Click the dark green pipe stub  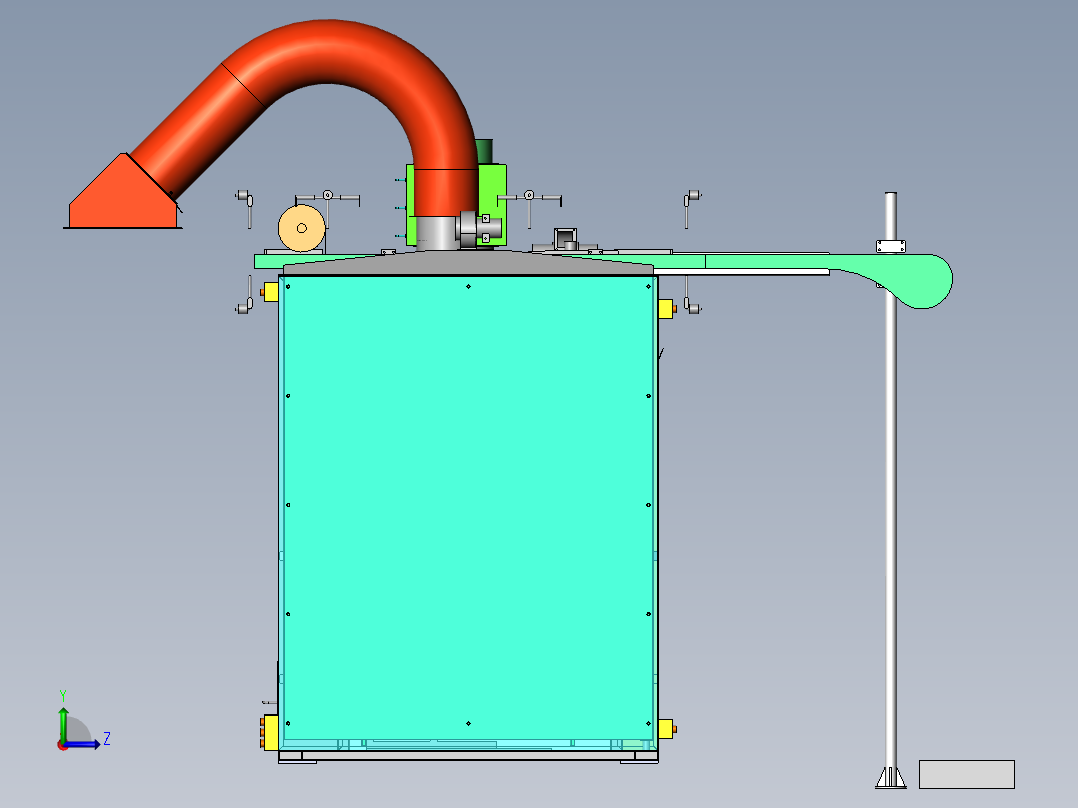485,150
